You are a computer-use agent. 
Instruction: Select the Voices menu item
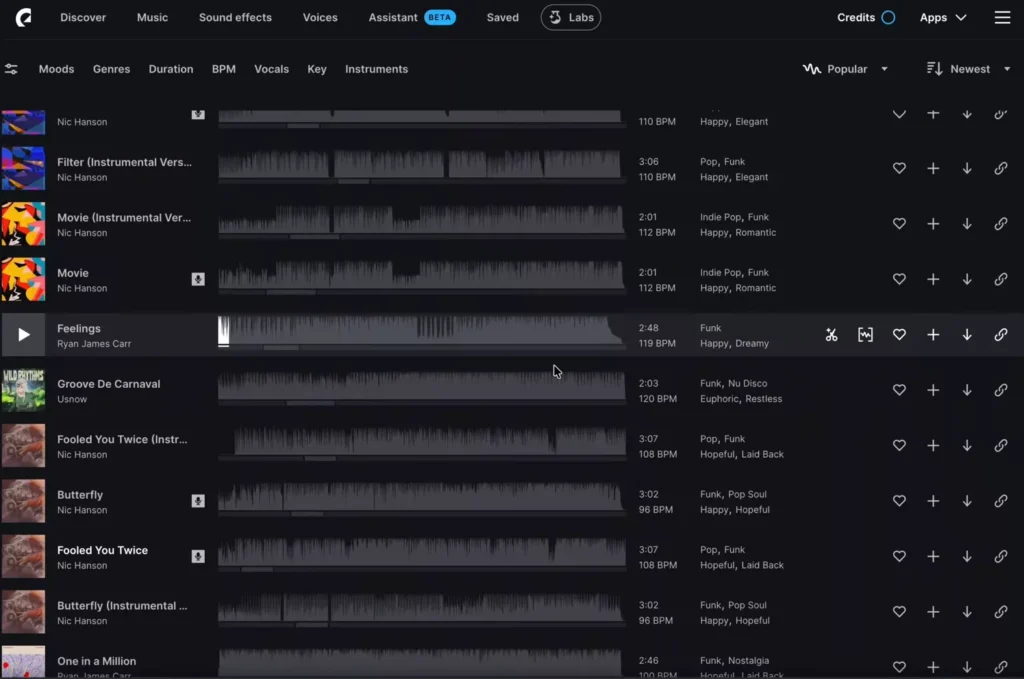(x=320, y=17)
